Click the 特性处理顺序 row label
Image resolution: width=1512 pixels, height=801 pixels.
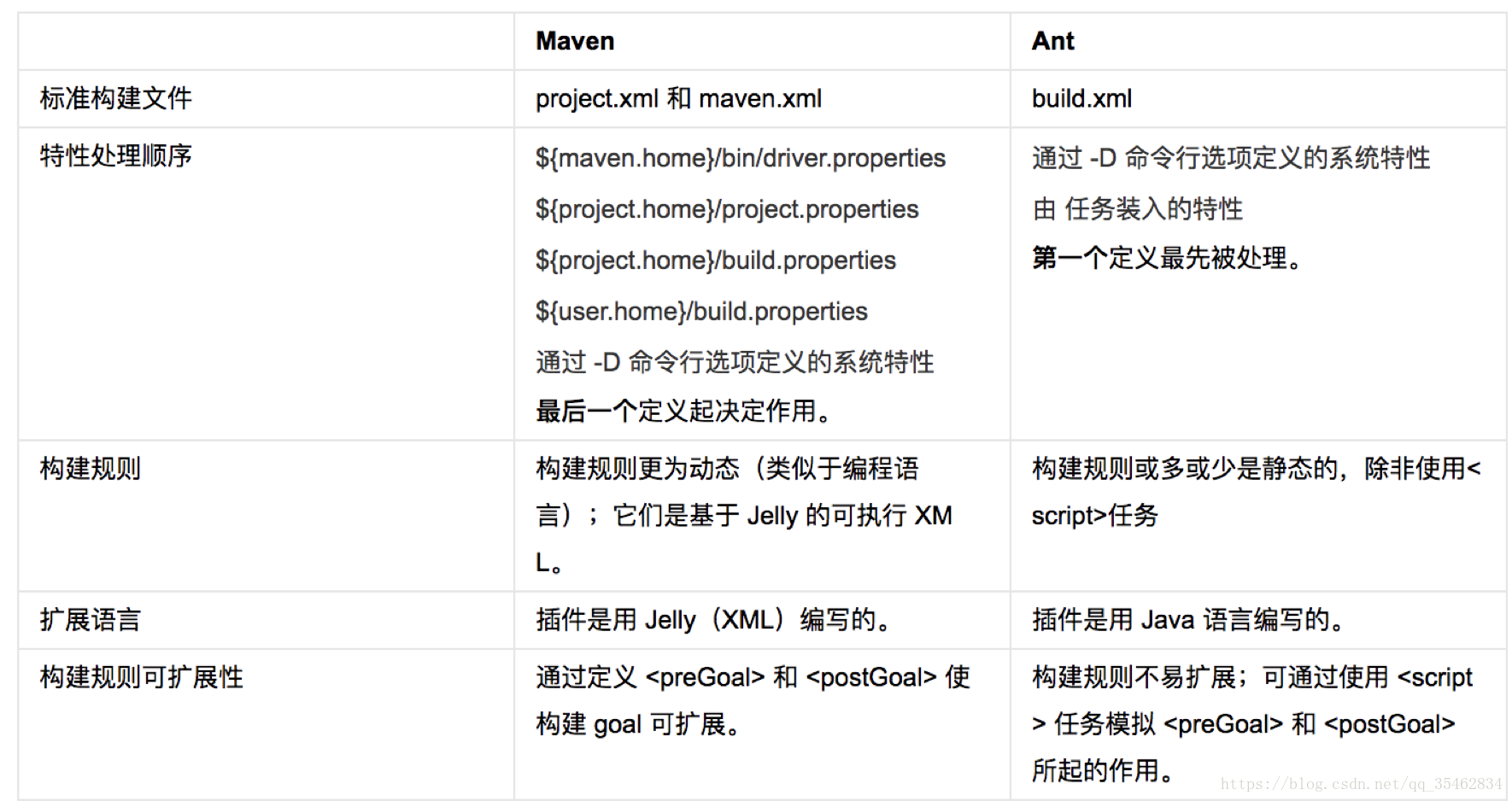(115, 155)
